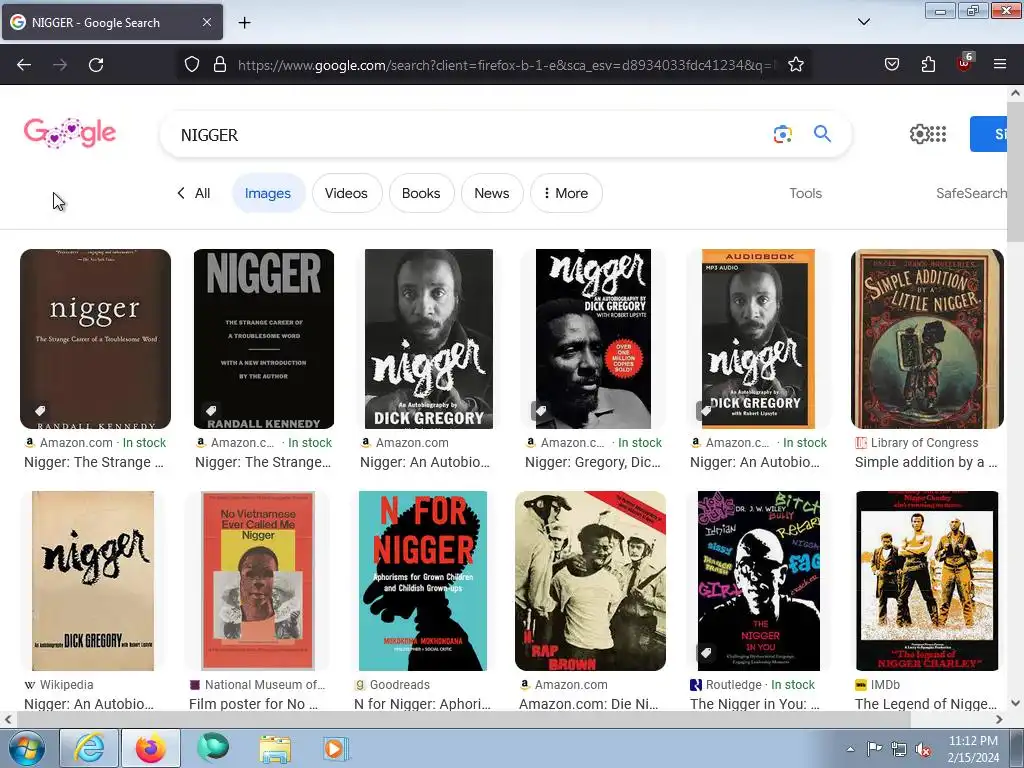This screenshot has width=1024, height=768.
Task: Open the Action Center flag tray icon
Action: (x=874, y=749)
